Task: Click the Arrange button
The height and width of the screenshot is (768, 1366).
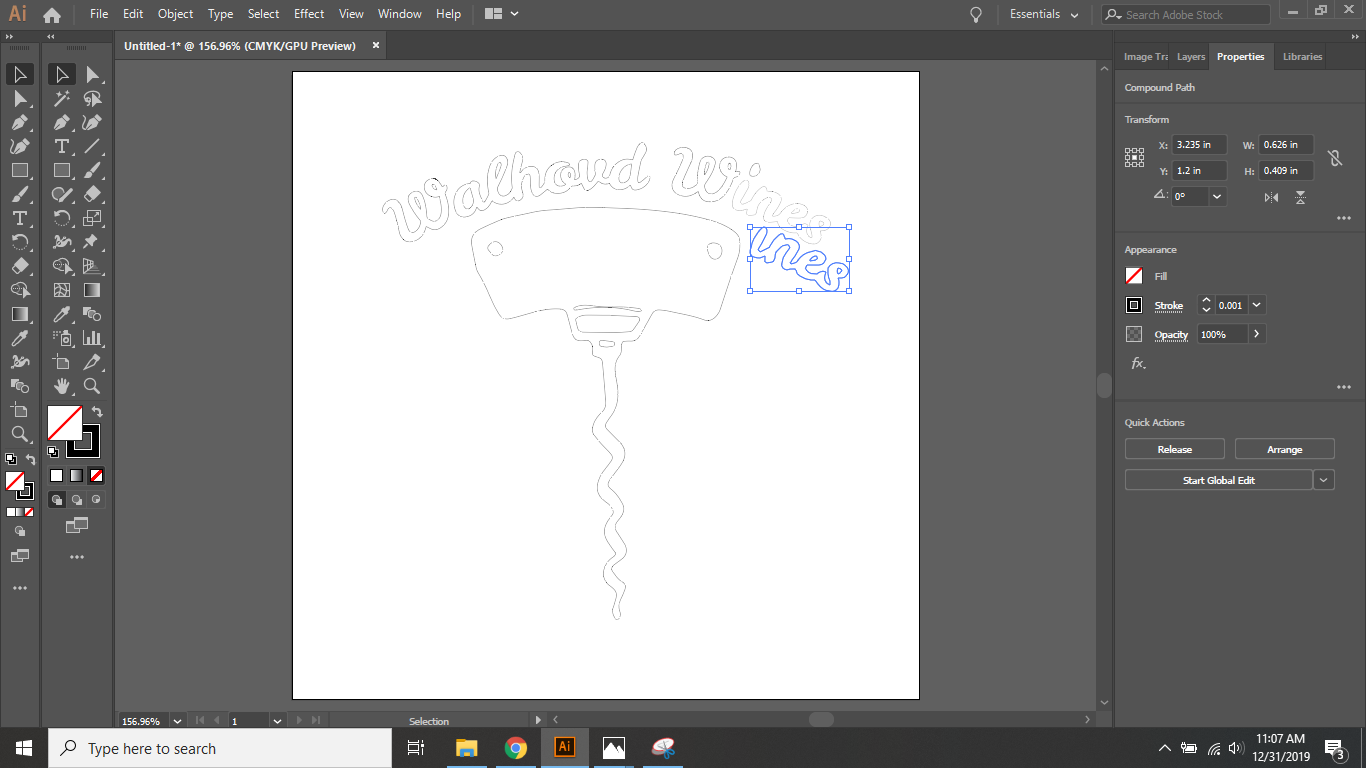Action: (1284, 448)
